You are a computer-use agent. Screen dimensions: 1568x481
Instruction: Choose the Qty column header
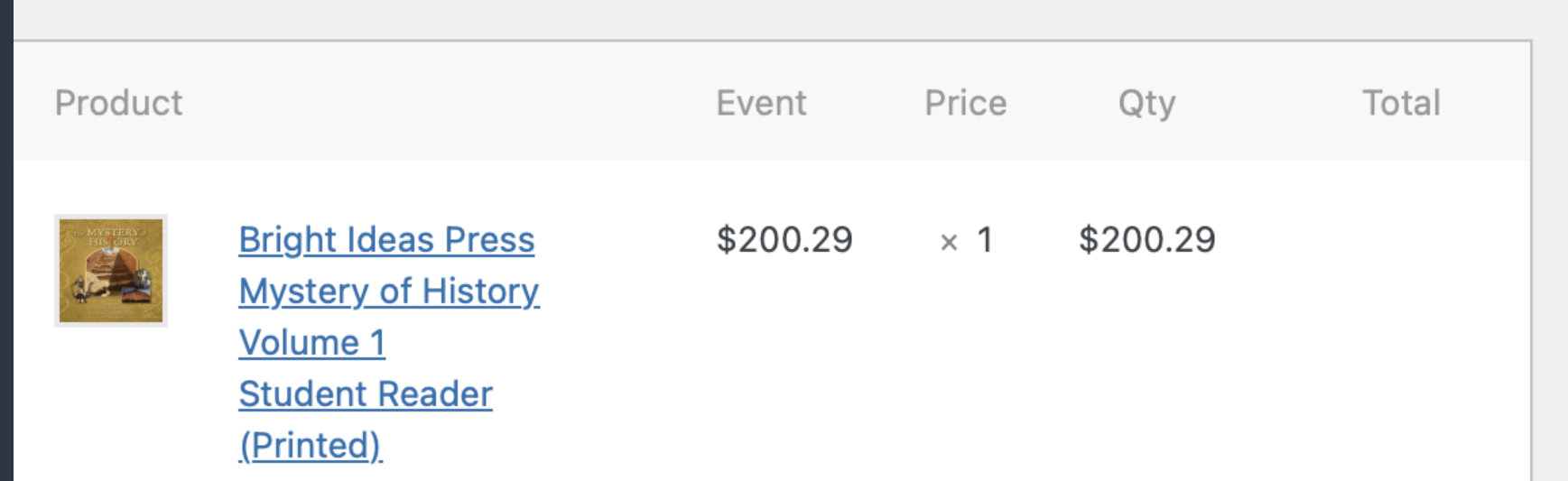coord(1146,103)
